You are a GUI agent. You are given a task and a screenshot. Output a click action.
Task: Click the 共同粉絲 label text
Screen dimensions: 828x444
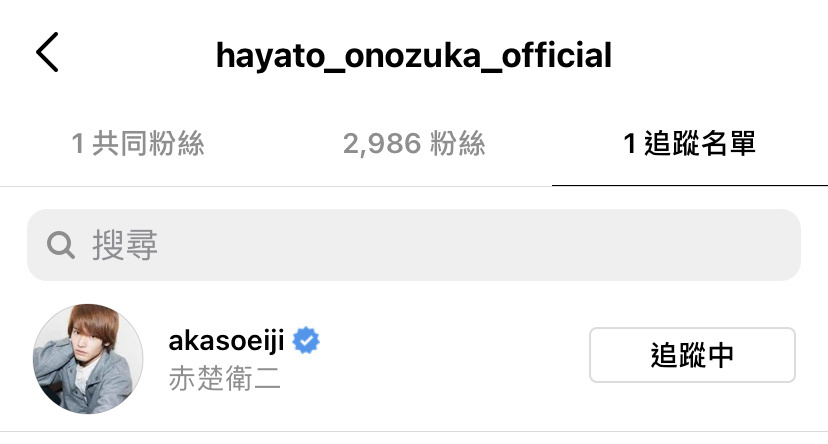pyautogui.click(x=148, y=144)
